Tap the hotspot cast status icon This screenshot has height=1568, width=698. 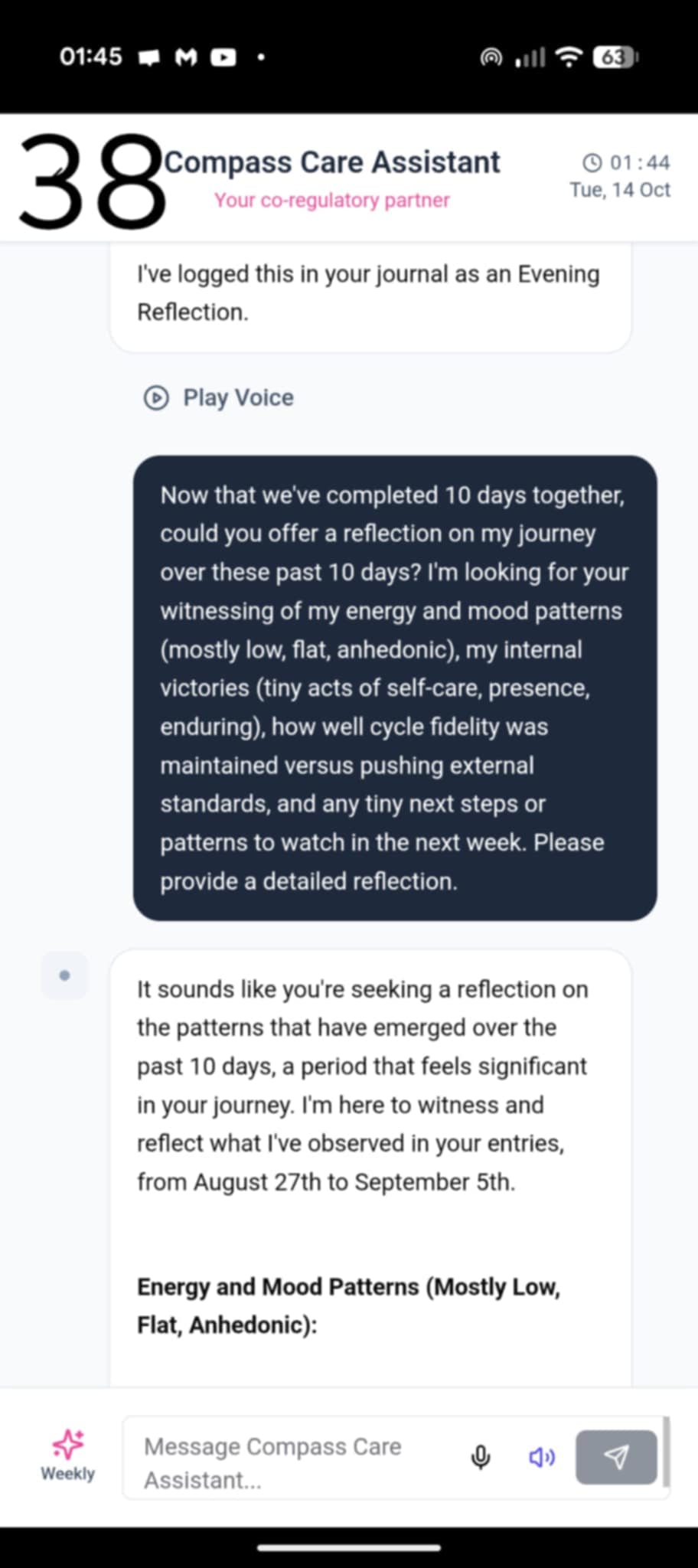[x=491, y=57]
